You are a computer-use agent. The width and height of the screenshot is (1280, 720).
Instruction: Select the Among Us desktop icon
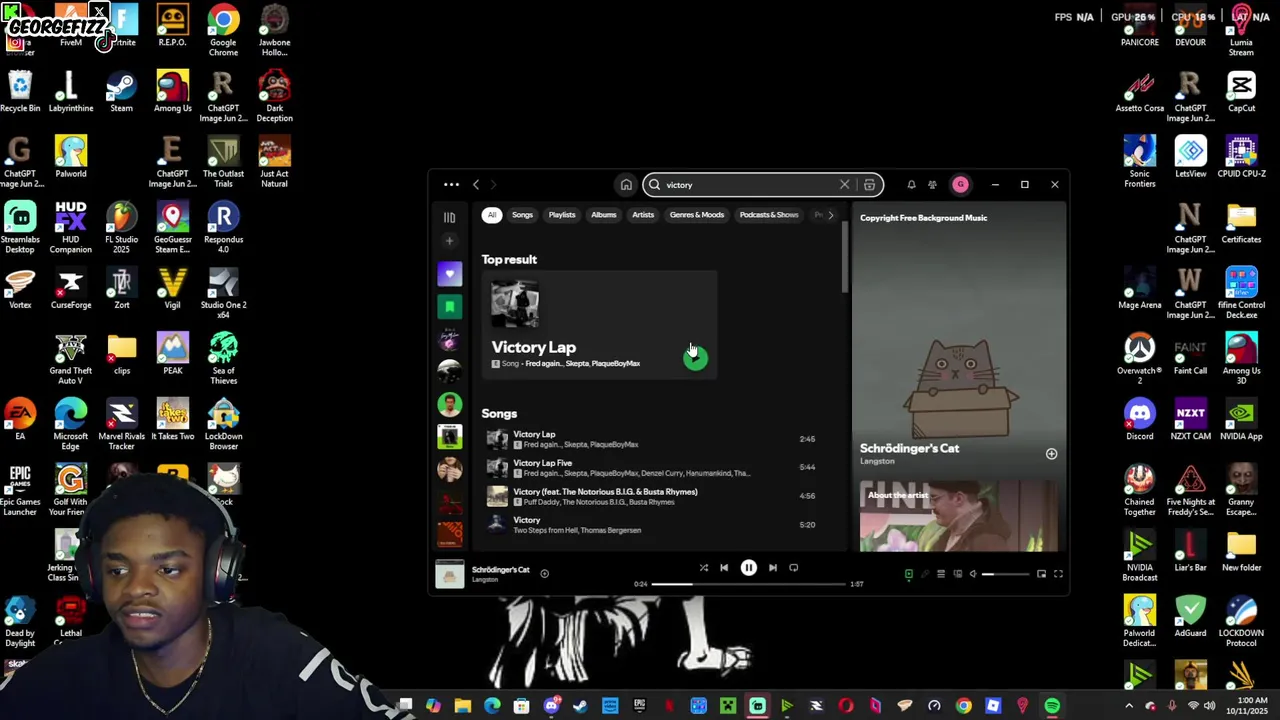coord(172,92)
